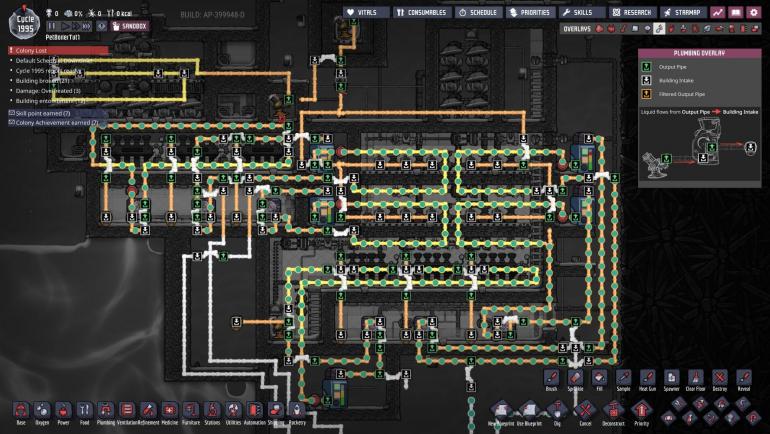Viewport: 770px width, 434px height.
Task: Select the sandbox Sprinkle tool
Action: tap(575, 380)
